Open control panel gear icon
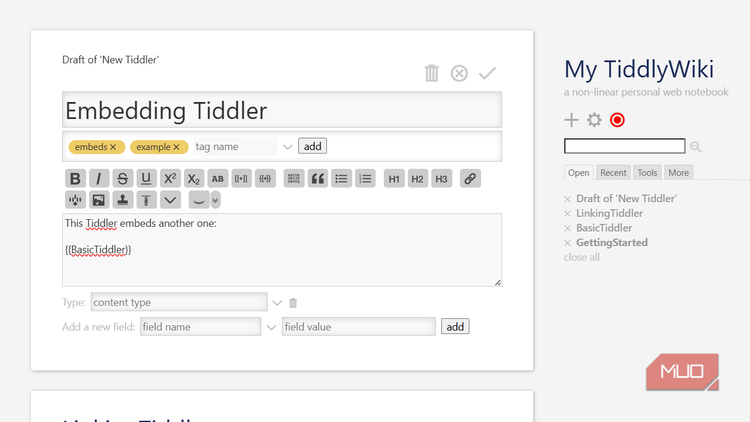 click(594, 120)
